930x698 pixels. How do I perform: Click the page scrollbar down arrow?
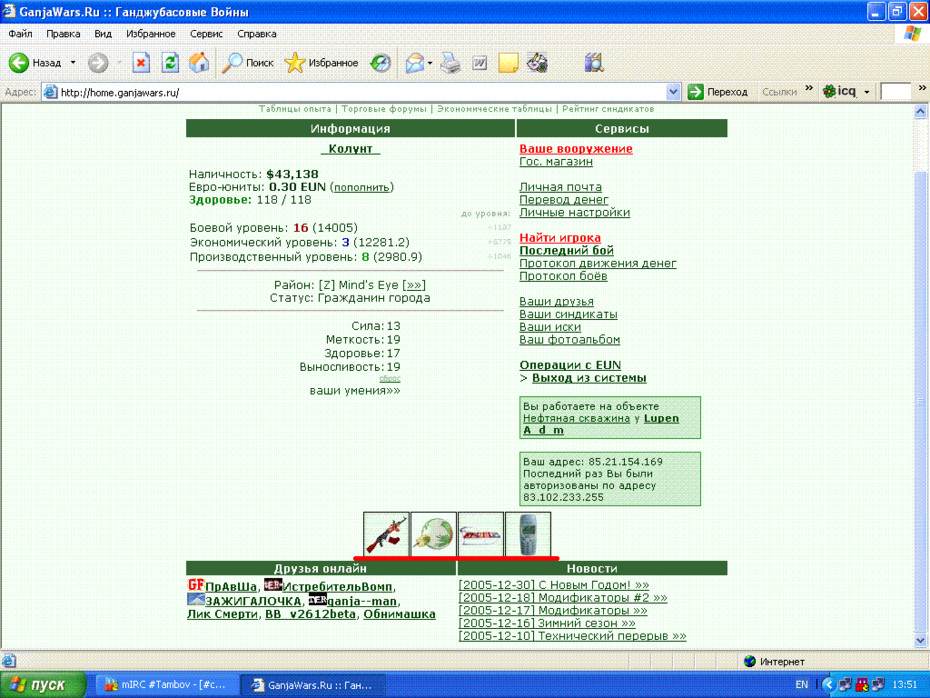tap(921, 640)
